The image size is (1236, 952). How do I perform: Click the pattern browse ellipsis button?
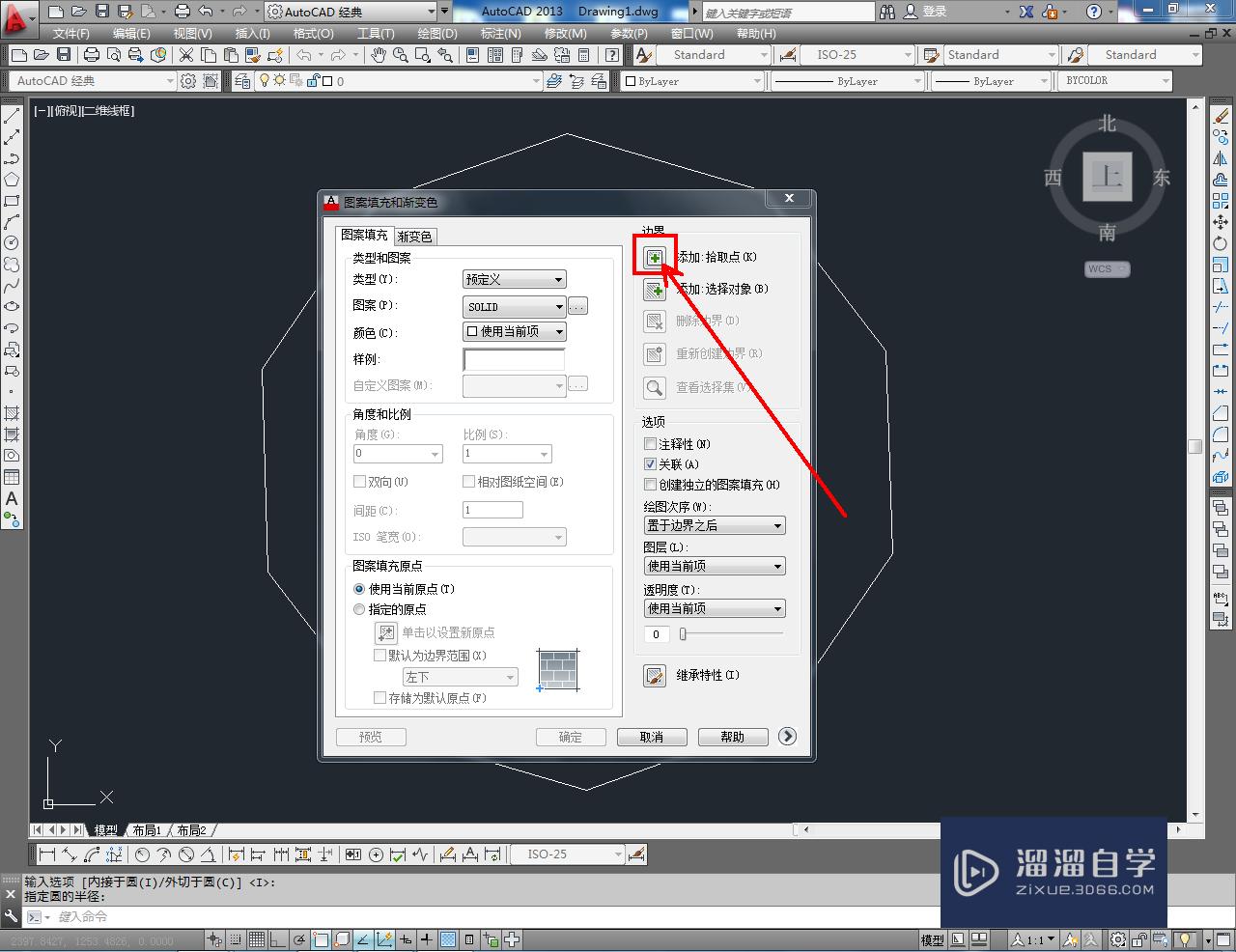coord(577,306)
